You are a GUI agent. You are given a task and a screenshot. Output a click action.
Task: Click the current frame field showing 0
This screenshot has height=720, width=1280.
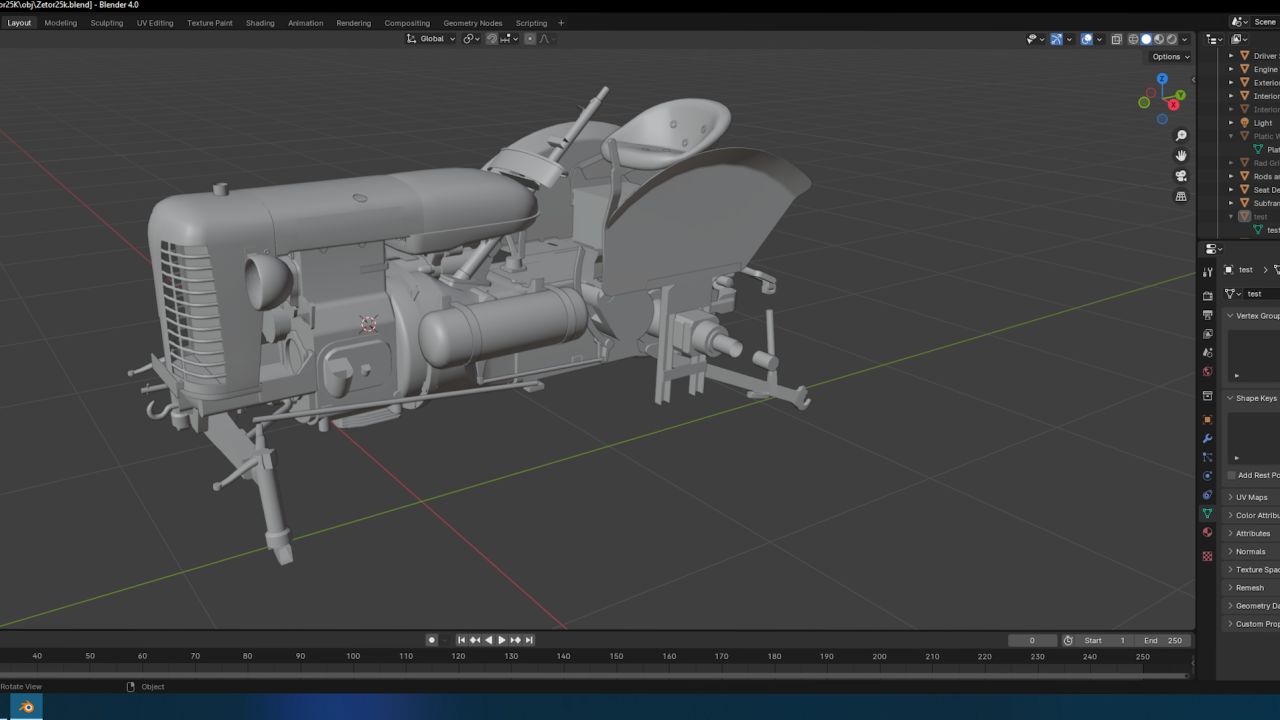(x=1032, y=640)
